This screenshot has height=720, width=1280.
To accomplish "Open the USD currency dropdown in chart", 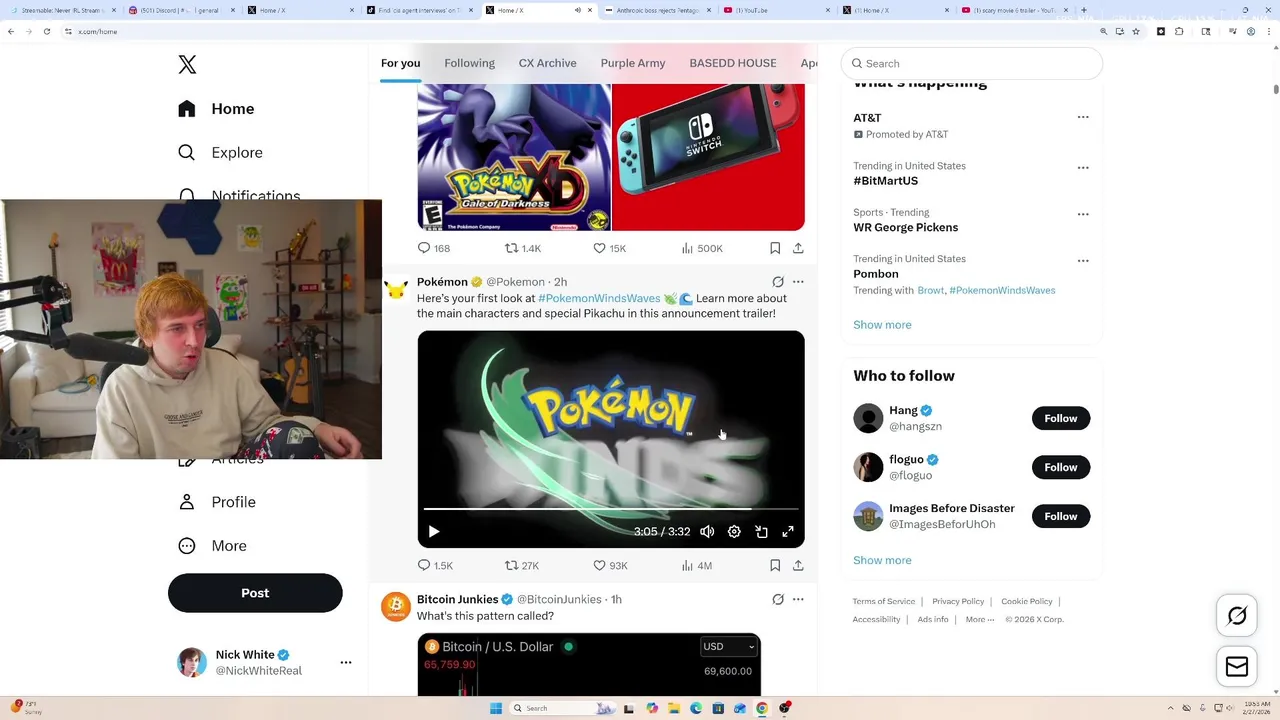I will point(728,646).
